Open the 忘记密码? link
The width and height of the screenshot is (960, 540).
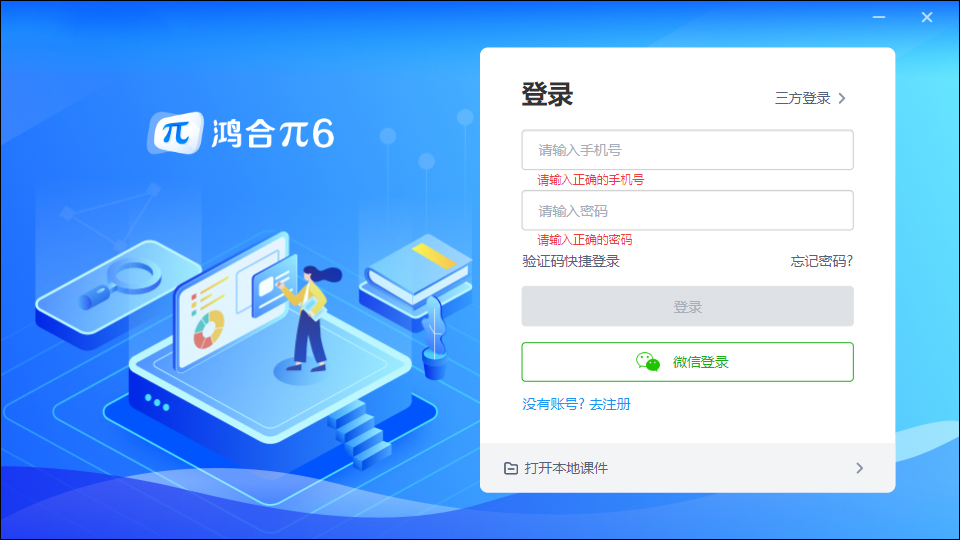point(821,261)
